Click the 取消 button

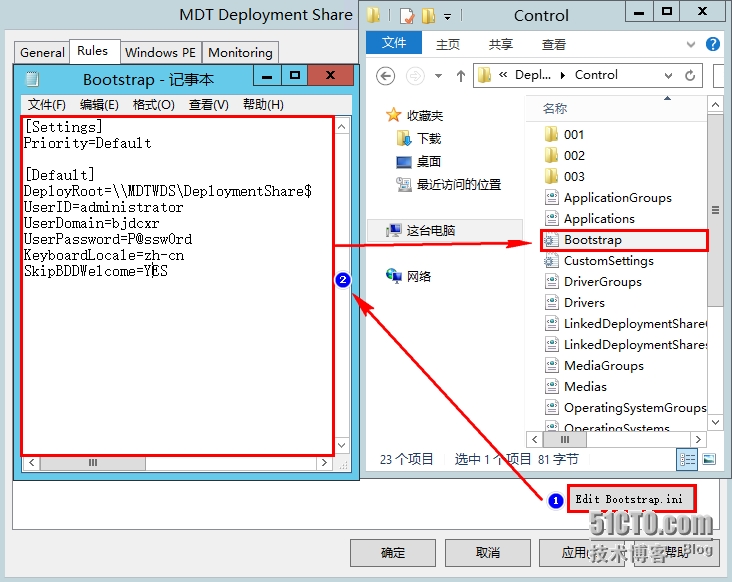[487, 553]
